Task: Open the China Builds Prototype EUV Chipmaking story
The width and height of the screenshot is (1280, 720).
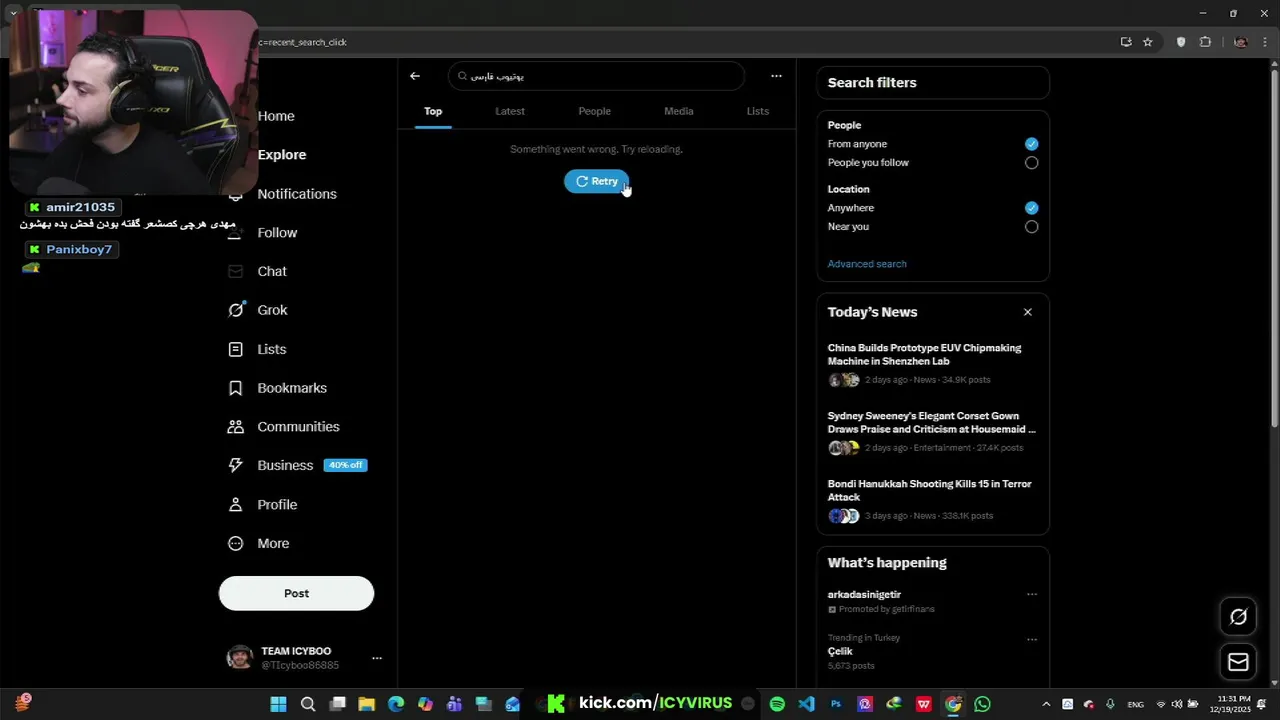Action: (x=925, y=354)
